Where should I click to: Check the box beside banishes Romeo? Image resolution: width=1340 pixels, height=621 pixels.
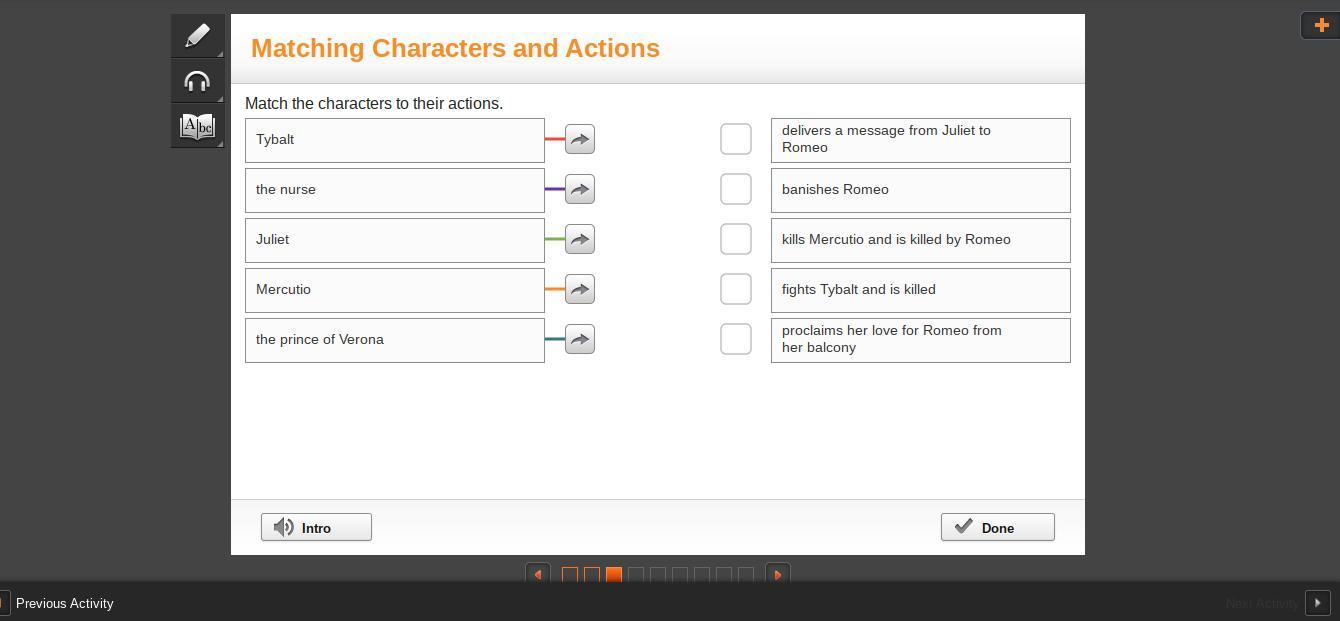pos(736,189)
